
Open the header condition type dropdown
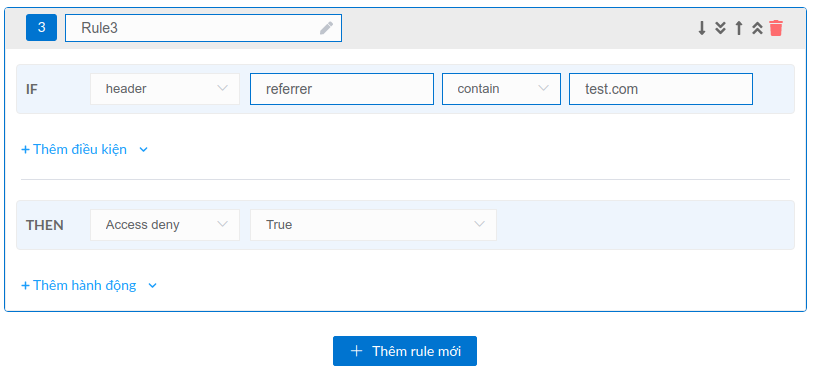(165, 89)
